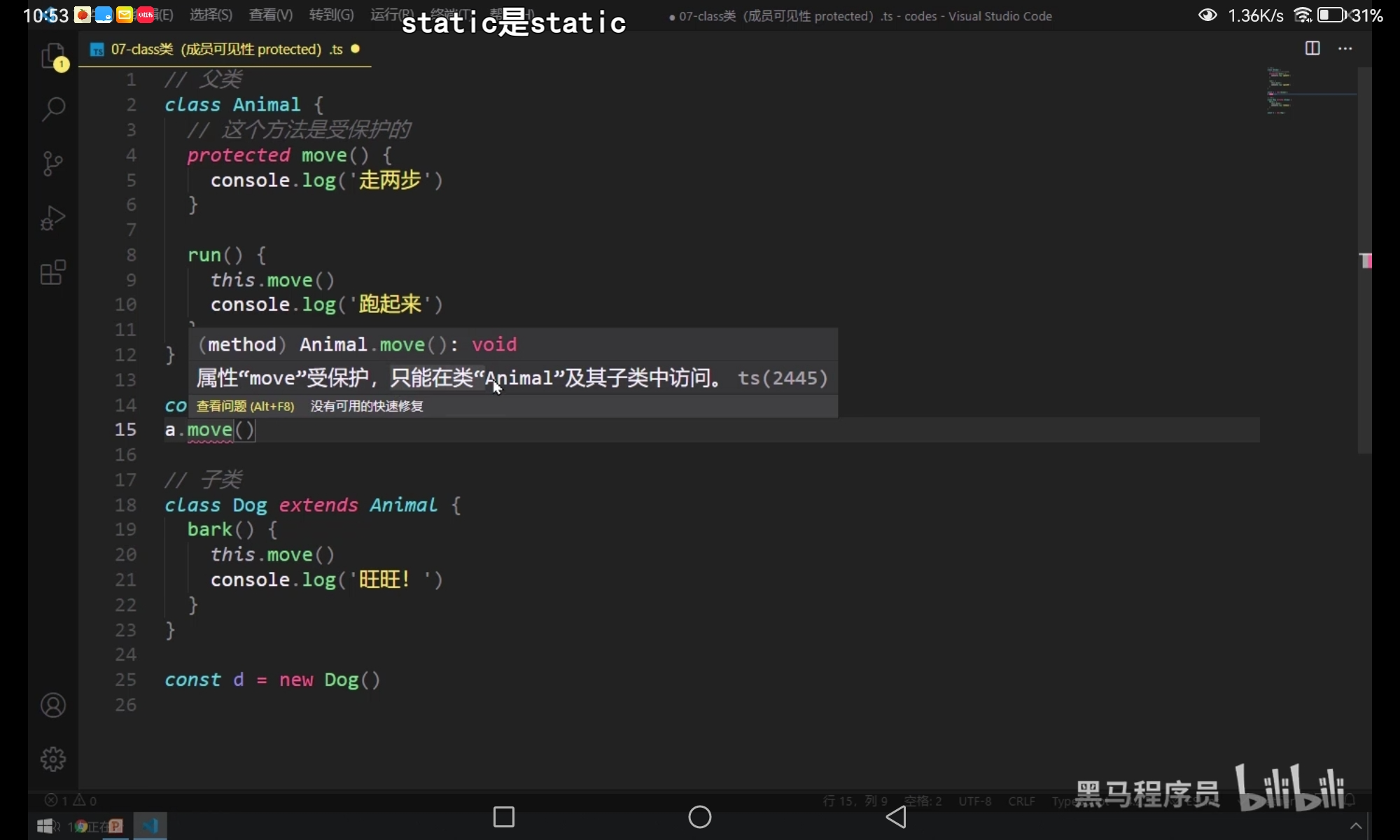The height and width of the screenshot is (840, 1400).
Task: Open the 查看(V) menu
Action: 271,15
